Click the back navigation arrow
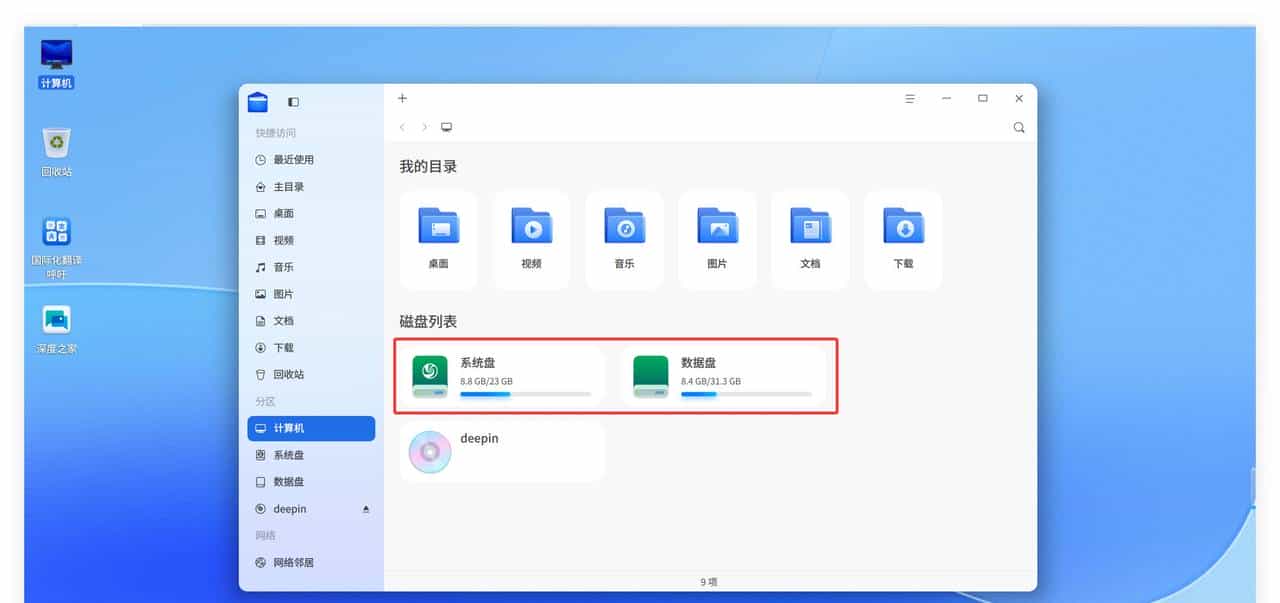The height and width of the screenshot is (603, 1280). point(402,127)
